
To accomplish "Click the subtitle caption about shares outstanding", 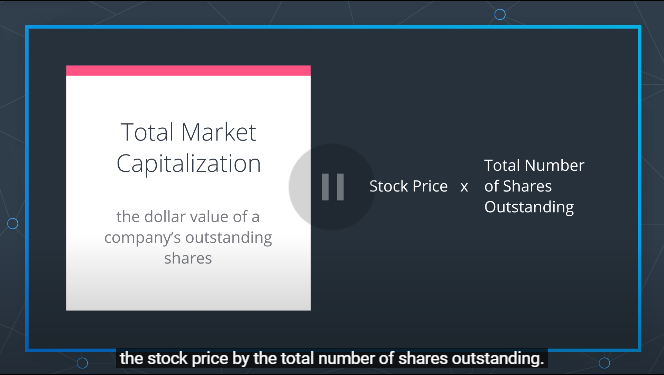I will point(332,358).
